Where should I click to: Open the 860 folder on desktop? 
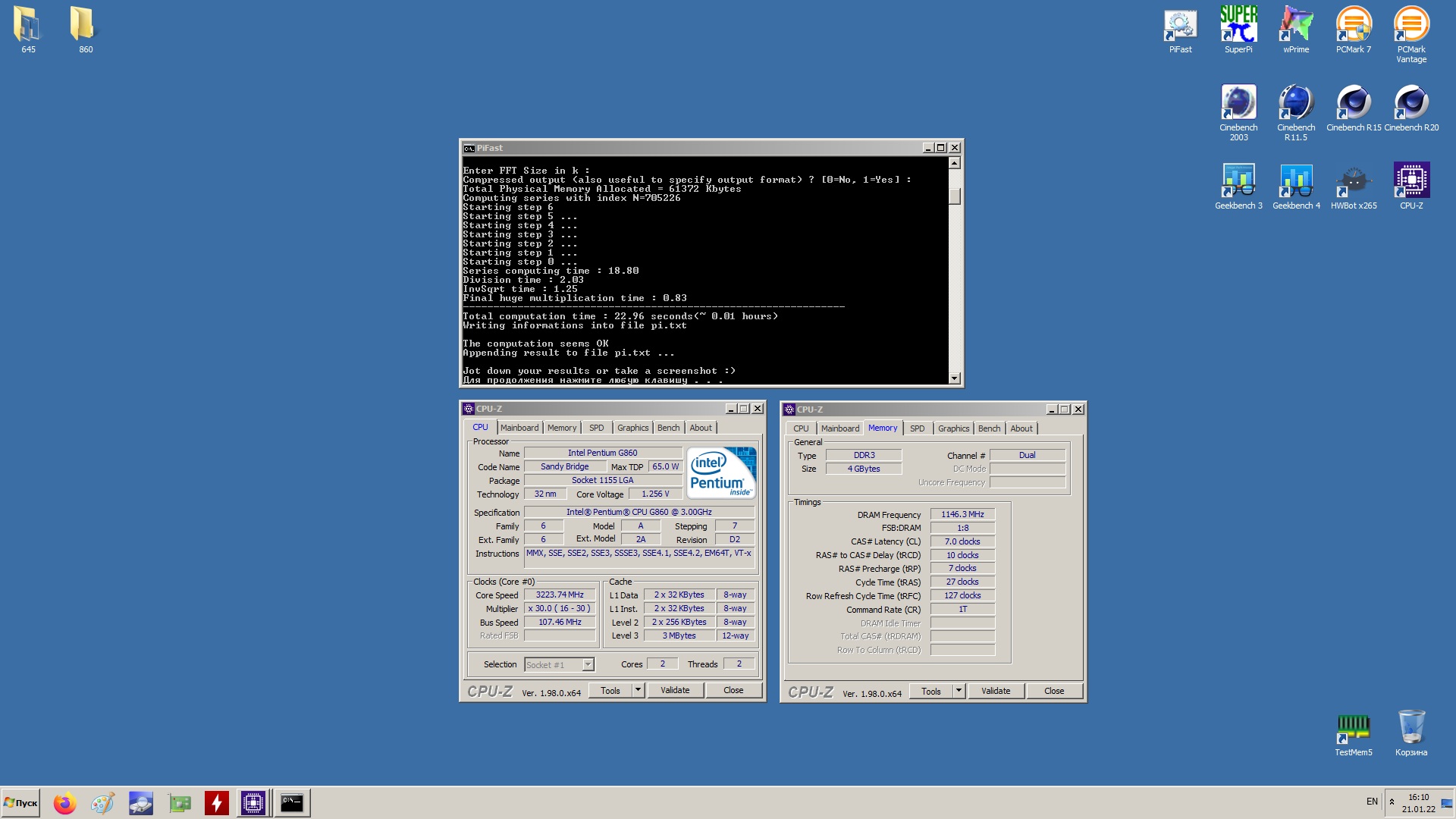pyautogui.click(x=86, y=30)
